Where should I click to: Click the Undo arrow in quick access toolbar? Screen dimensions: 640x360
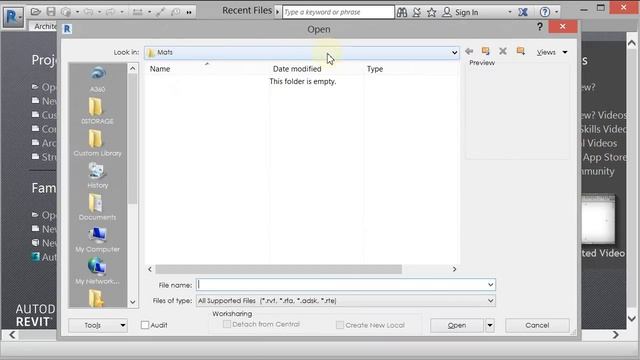88,12
